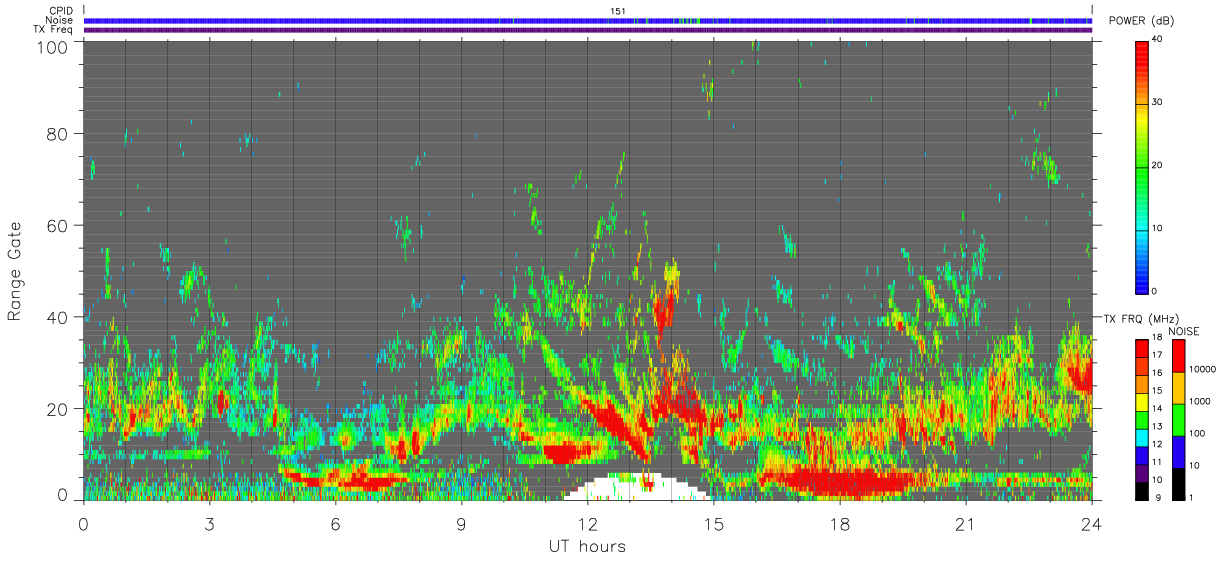Click the 6 tick on the UT hours axis
The width and height of the screenshot is (1228, 567).
tap(336, 523)
